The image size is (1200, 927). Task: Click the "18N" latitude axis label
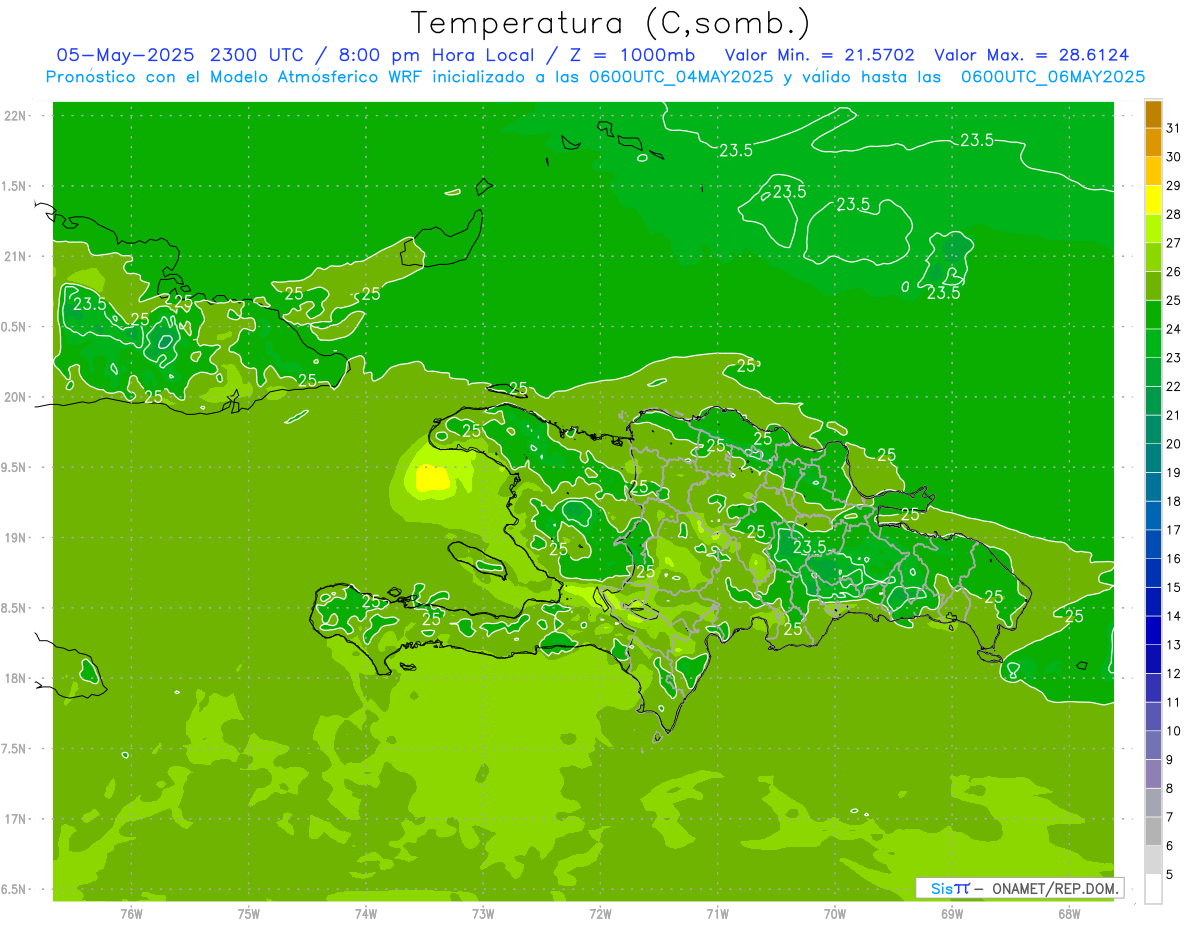point(14,678)
